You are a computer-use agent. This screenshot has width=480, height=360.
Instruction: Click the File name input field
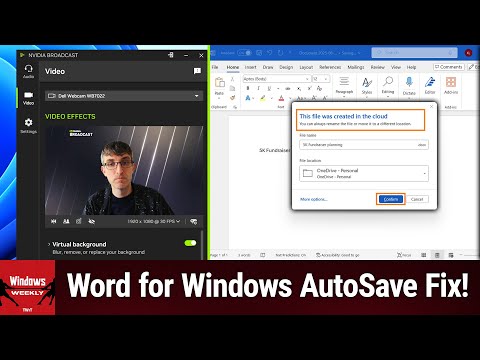coord(364,145)
